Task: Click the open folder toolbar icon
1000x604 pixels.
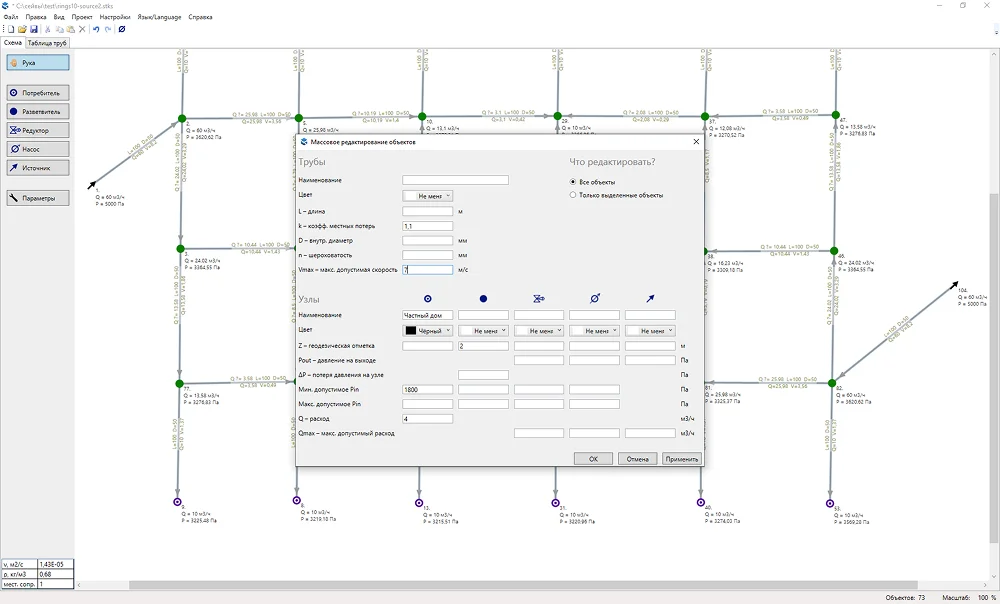Action: 22,30
